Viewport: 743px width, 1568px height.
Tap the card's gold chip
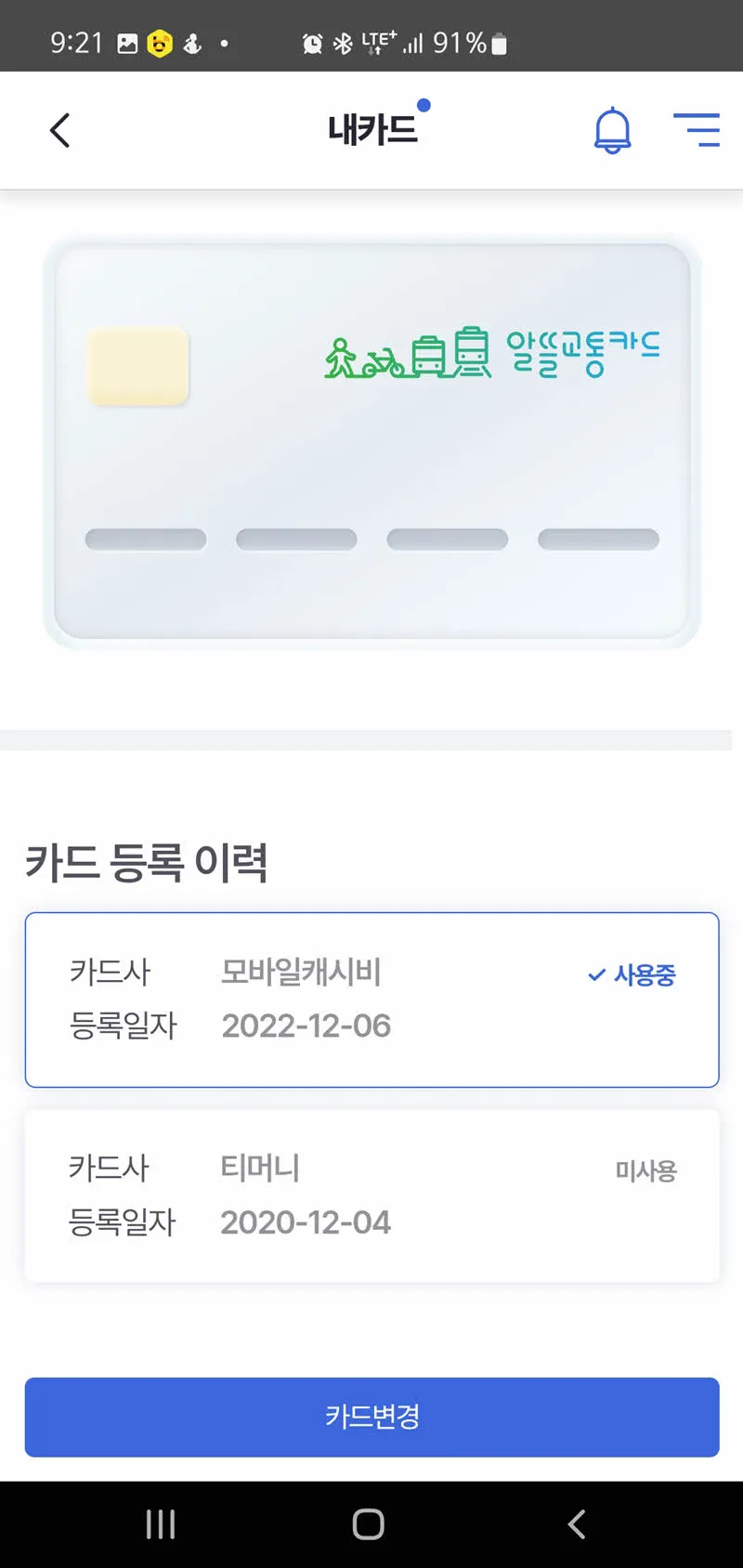click(137, 366)
